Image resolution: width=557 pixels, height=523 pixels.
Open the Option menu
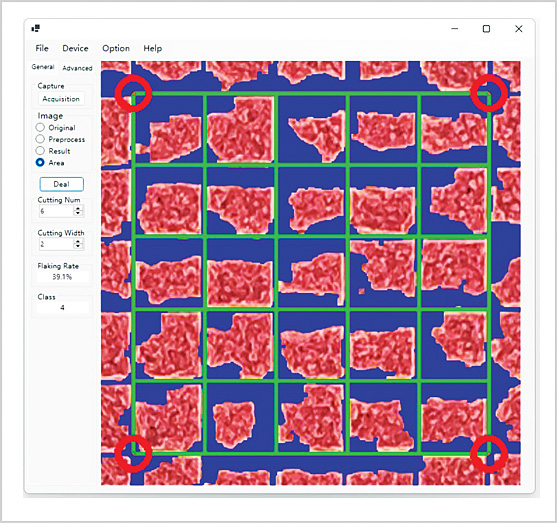[x=116, y=48]
